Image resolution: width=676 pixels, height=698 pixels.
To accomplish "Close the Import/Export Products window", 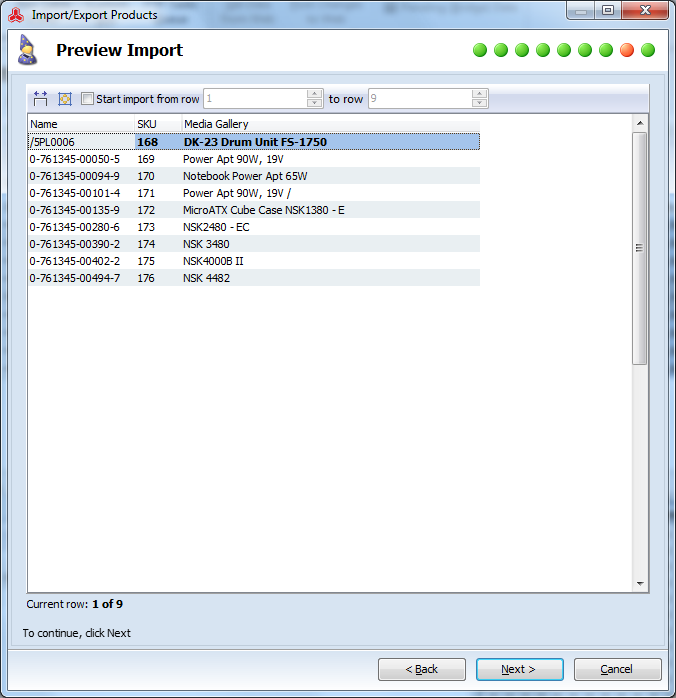I will 645,10.
